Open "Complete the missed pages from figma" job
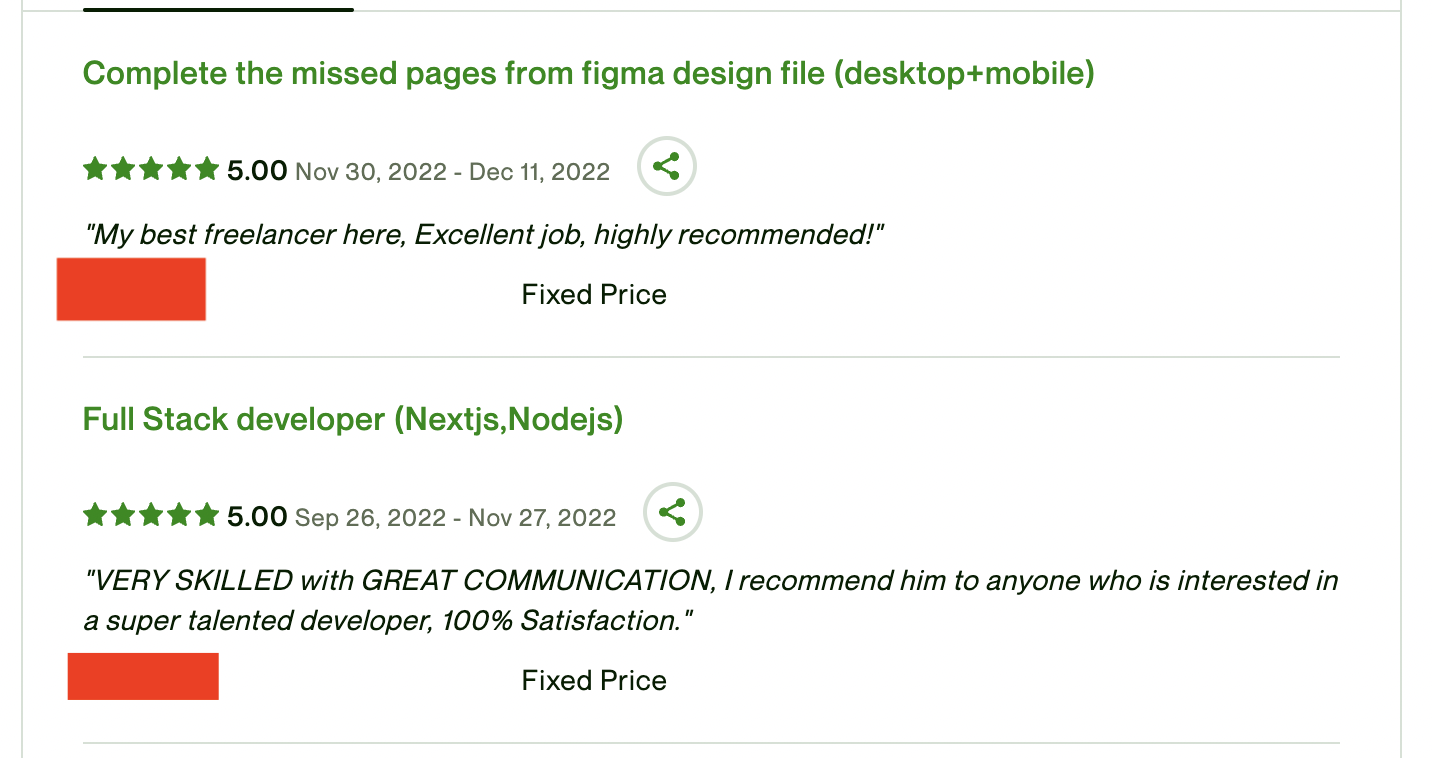 coord(588,73)
